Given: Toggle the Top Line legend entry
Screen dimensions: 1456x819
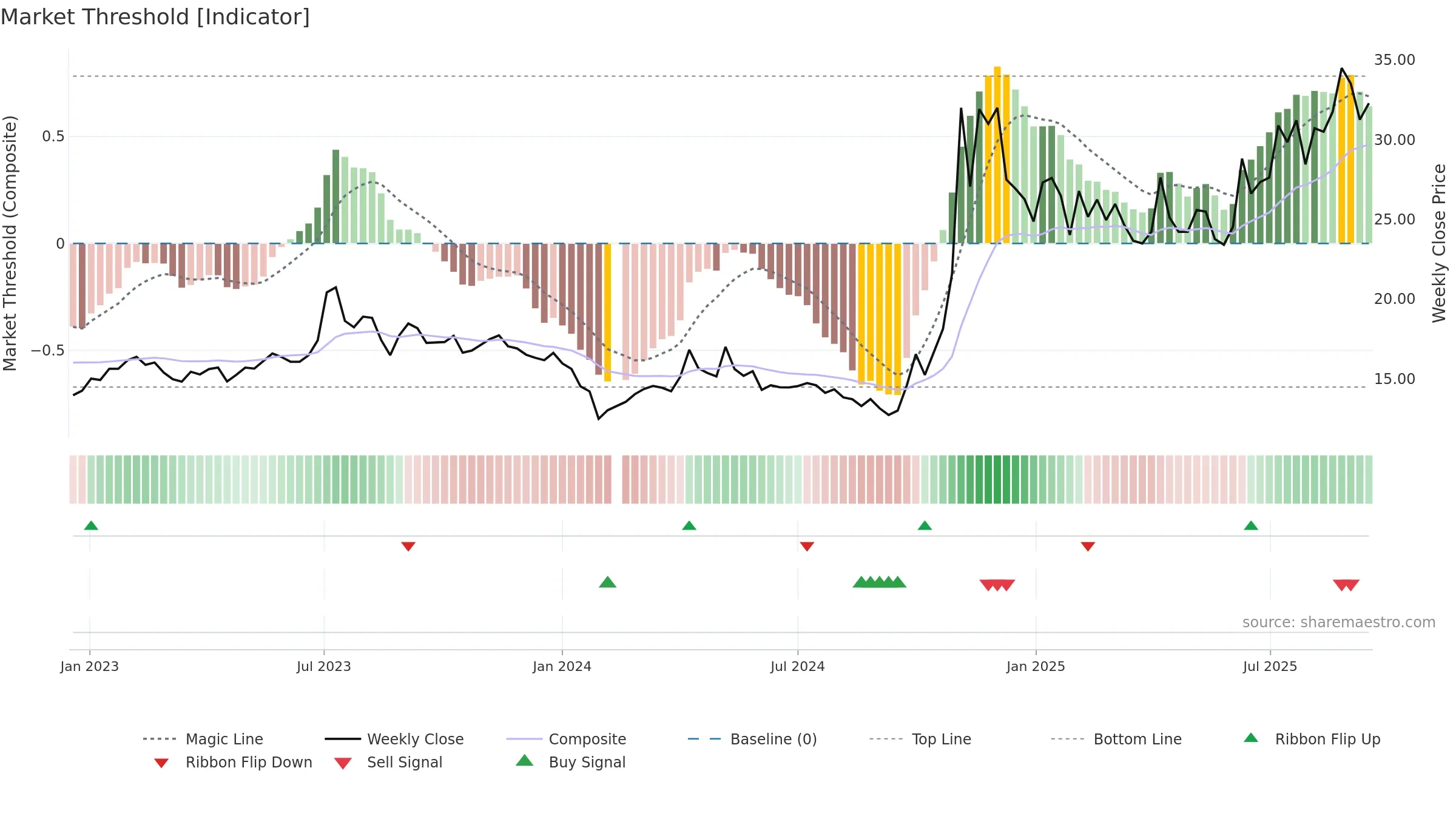Looking at the screenshot, I should click(x=920, y=739).
